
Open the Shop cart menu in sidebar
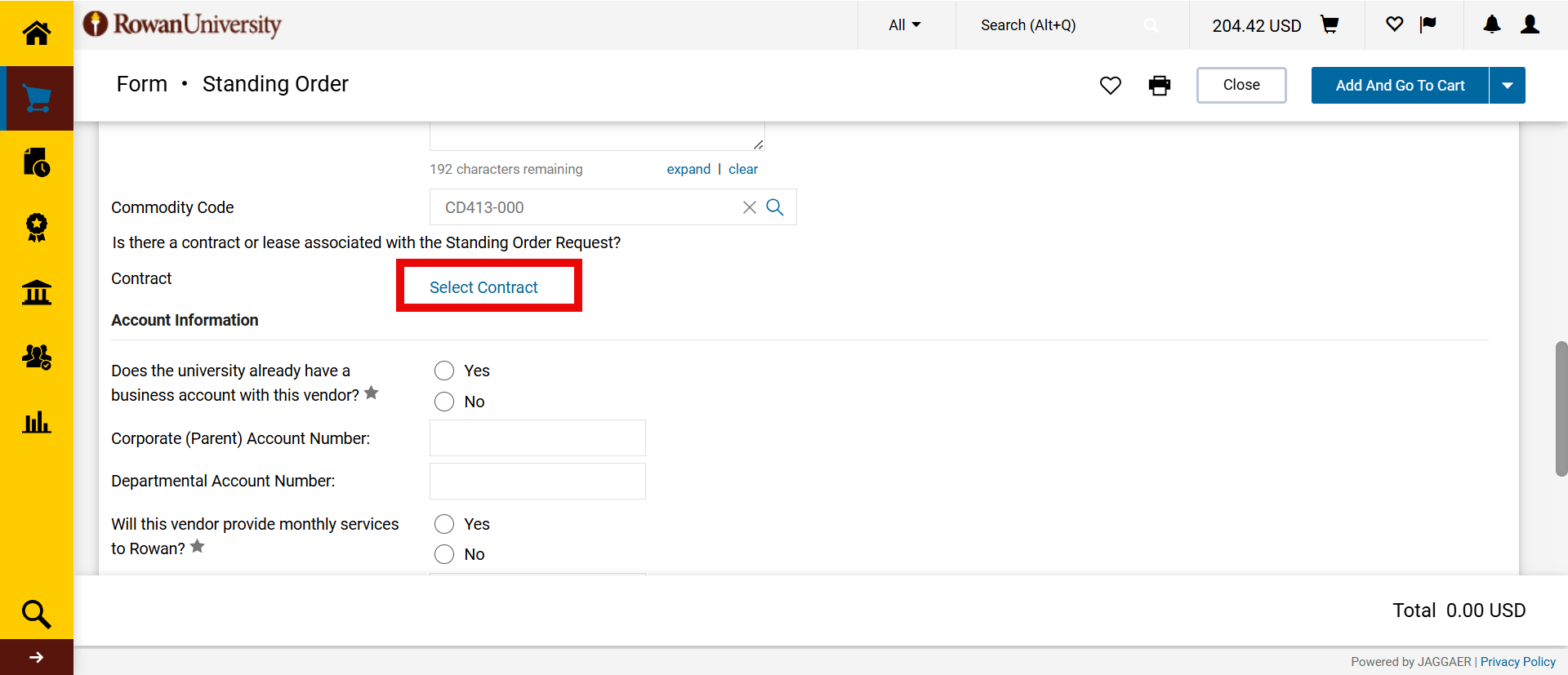click(36, 98)
